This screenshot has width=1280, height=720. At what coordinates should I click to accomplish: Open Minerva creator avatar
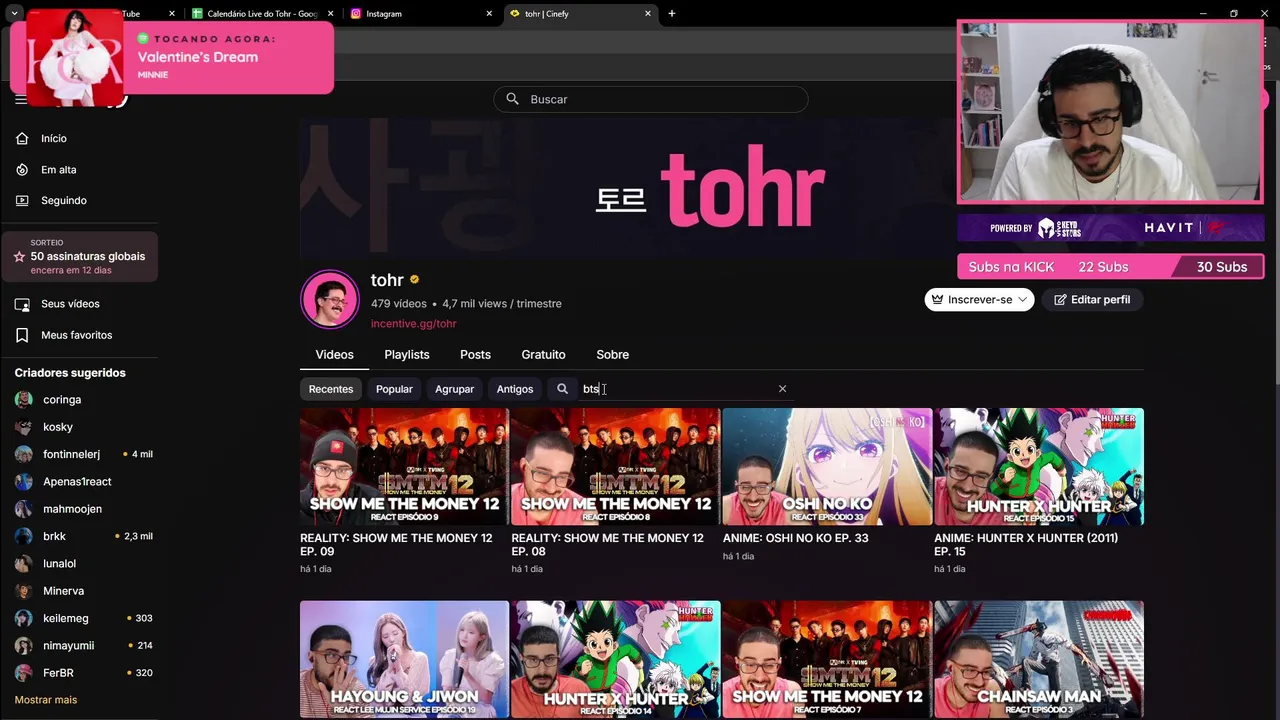click(x=24, y=591)
